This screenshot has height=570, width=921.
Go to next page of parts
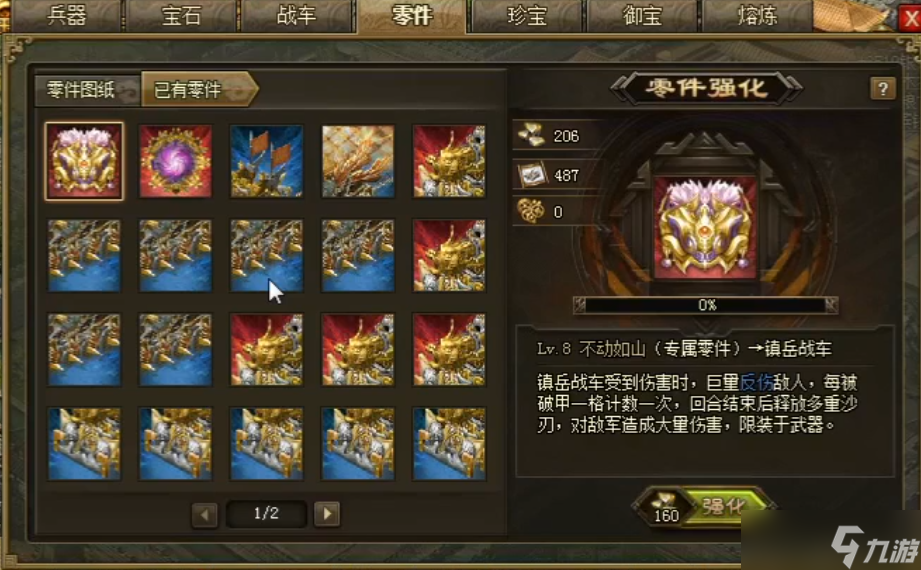pos(327,514)
